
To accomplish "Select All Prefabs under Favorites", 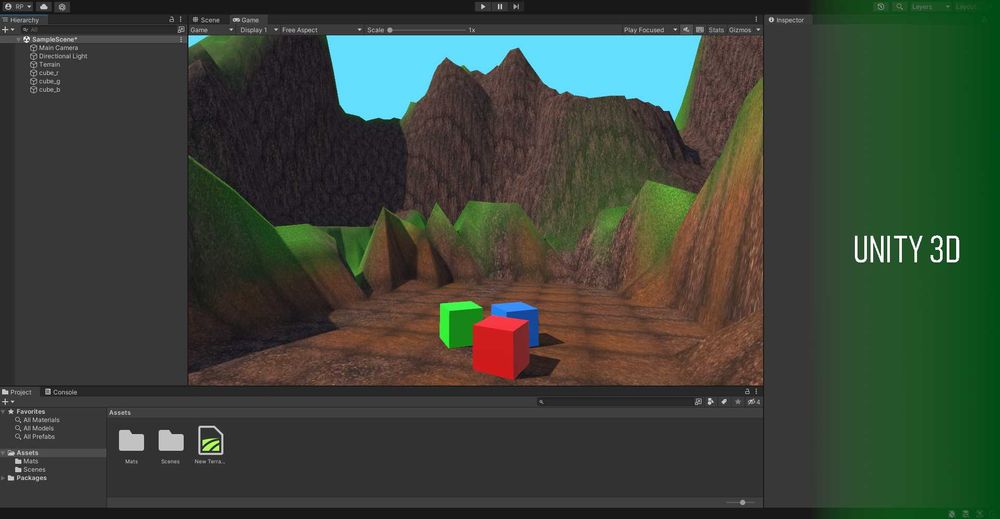I will (x=35, y=437).
